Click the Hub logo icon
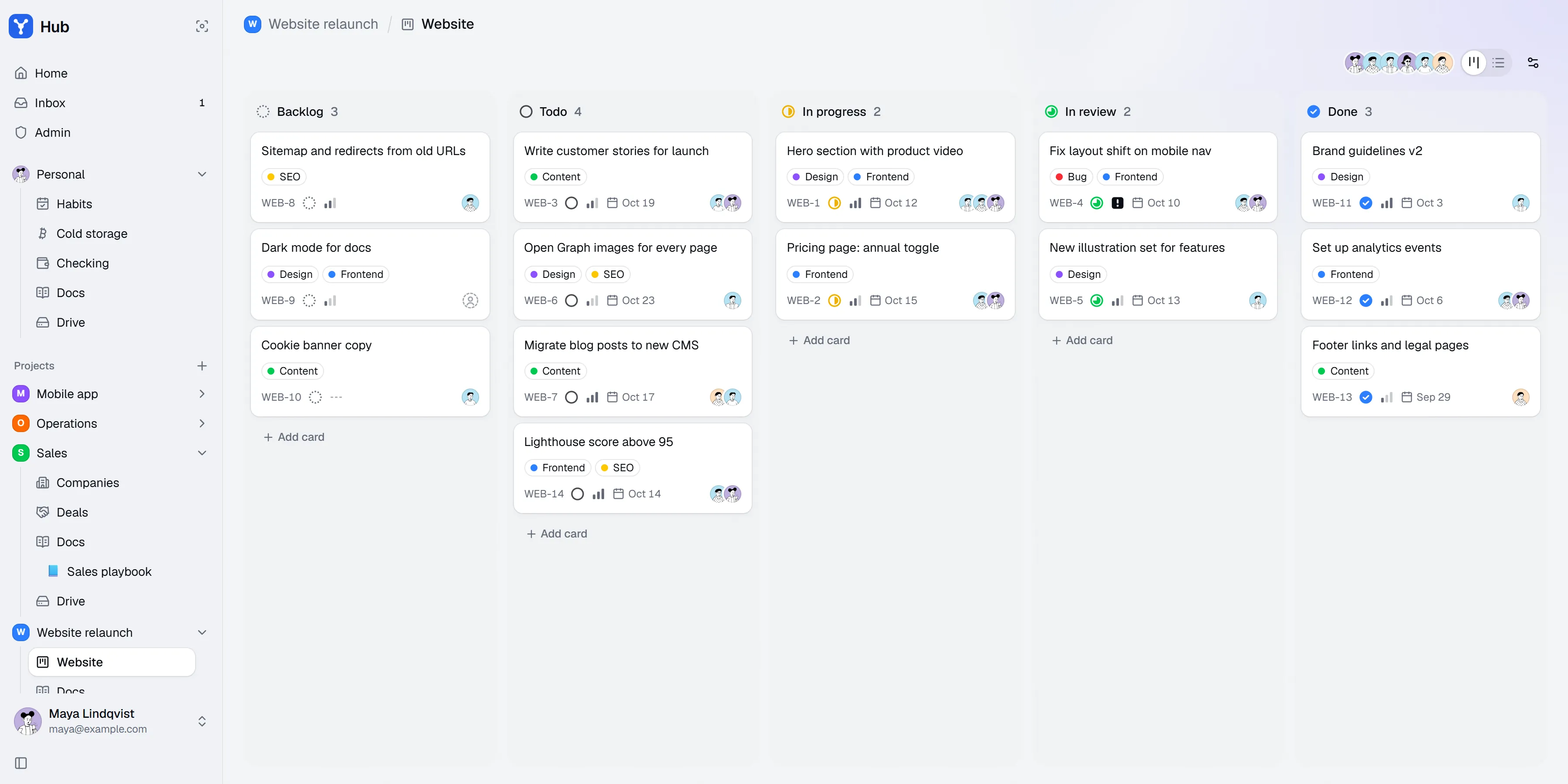Screen dimensions: 1568x784 21,26
